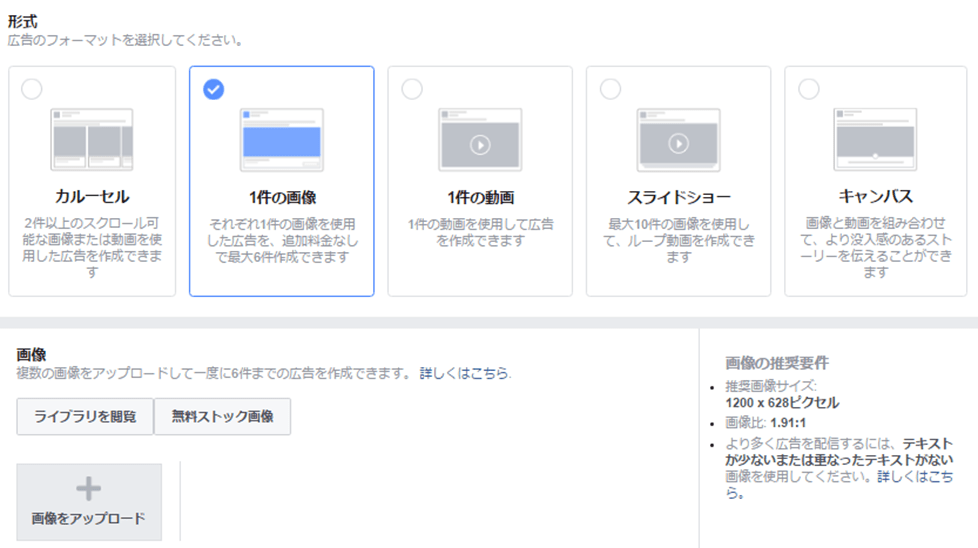This screenshot has width=978, height=548.
Task: Click the カルーセル title text
Action: [x=92, y=197]
